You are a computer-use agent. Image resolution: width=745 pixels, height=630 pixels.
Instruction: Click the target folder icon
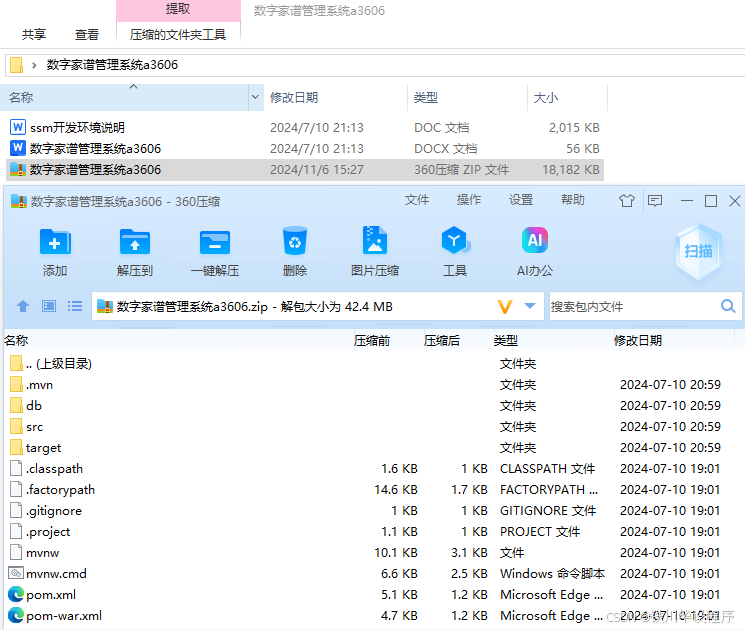coord(16,447)
